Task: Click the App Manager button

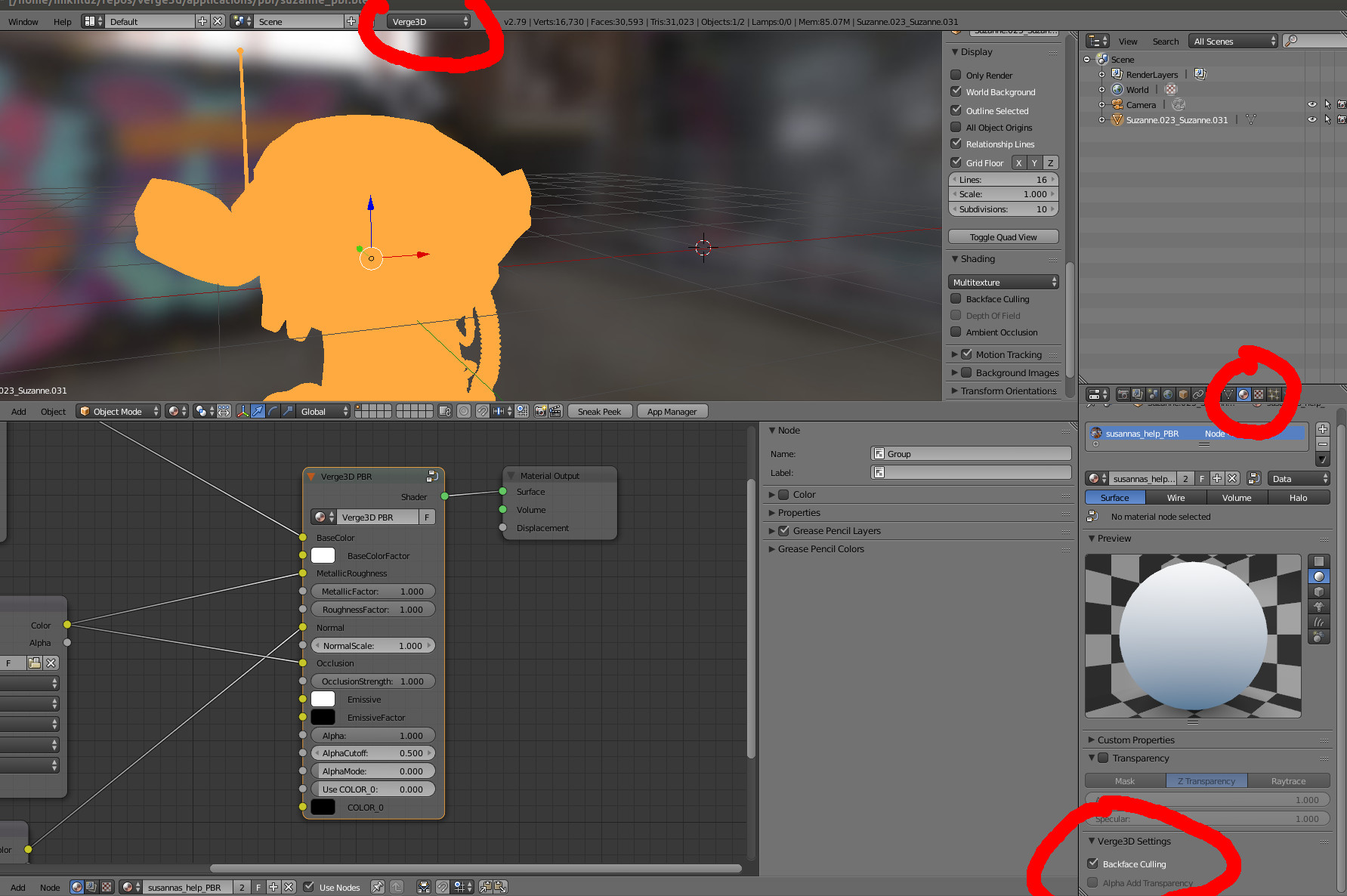Action: click(672, 411)
